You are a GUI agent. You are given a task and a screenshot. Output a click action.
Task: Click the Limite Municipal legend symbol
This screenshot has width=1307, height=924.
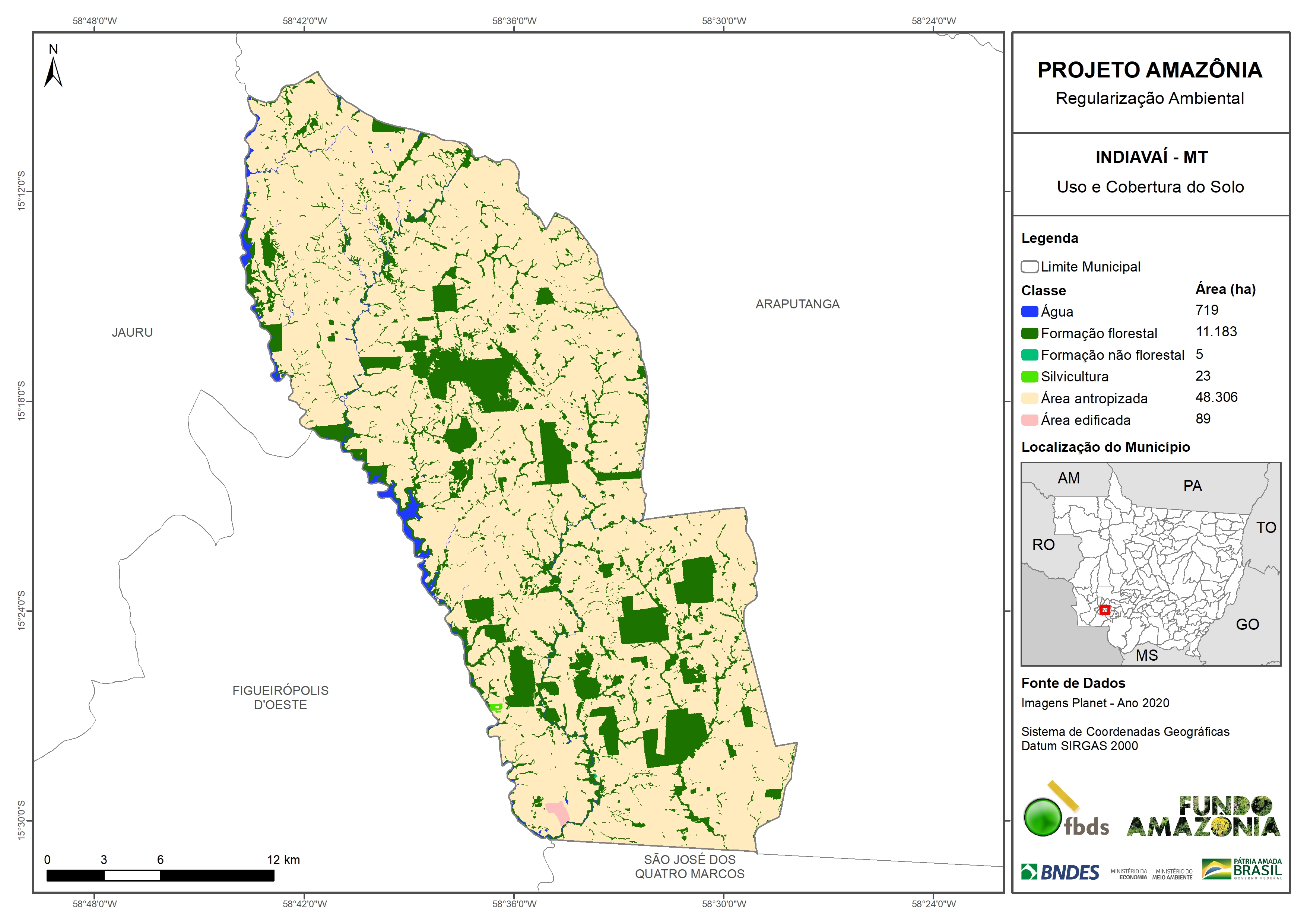[1029, 266]
